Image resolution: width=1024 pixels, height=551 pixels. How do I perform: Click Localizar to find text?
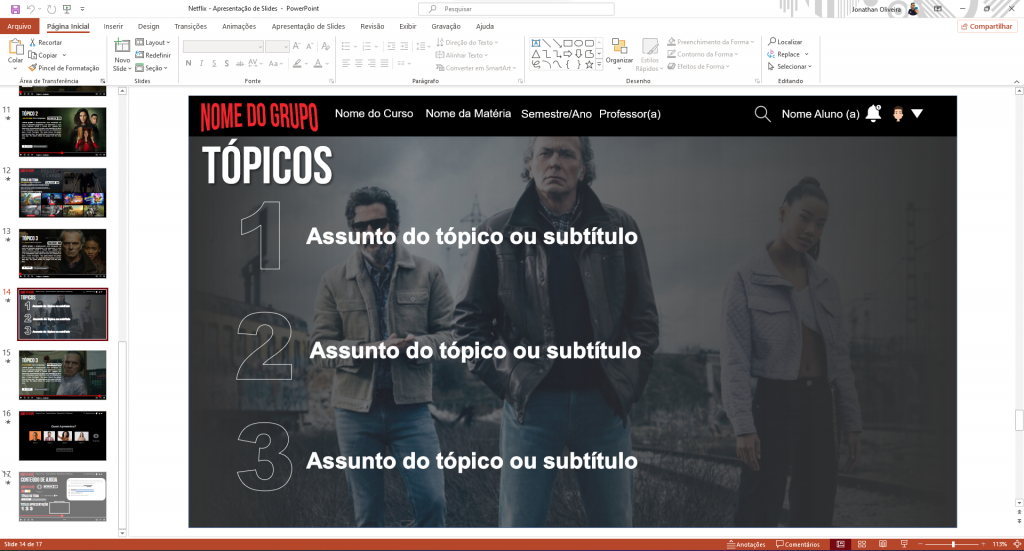pyautogui.click(x=785, y=42)
